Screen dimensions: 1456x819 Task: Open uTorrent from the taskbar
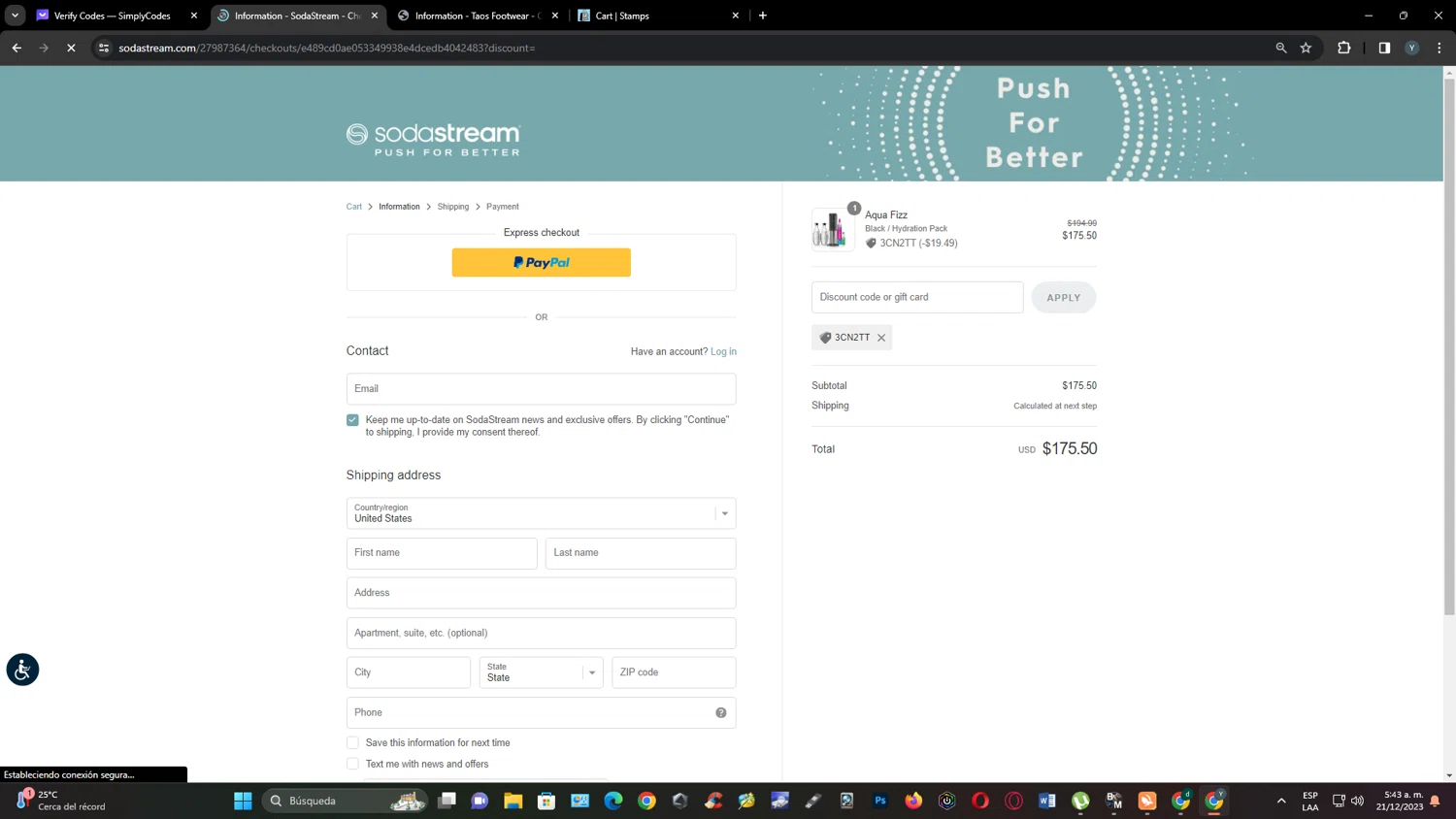point(1080,801)
